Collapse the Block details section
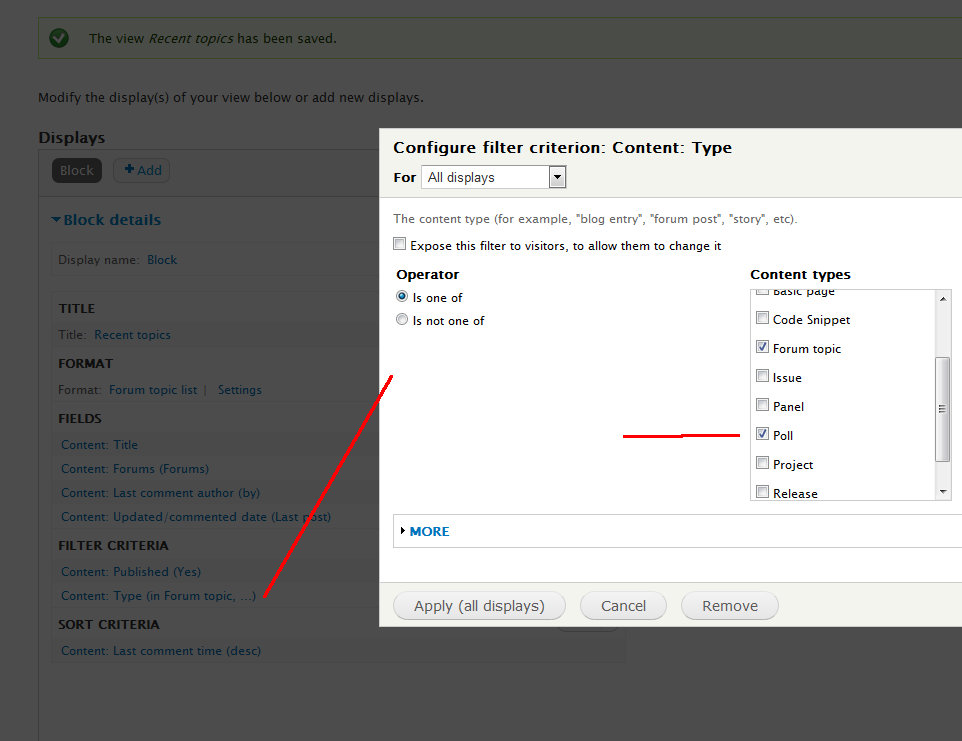This screenshot has width=962, height=741. (x=106, y=220)
